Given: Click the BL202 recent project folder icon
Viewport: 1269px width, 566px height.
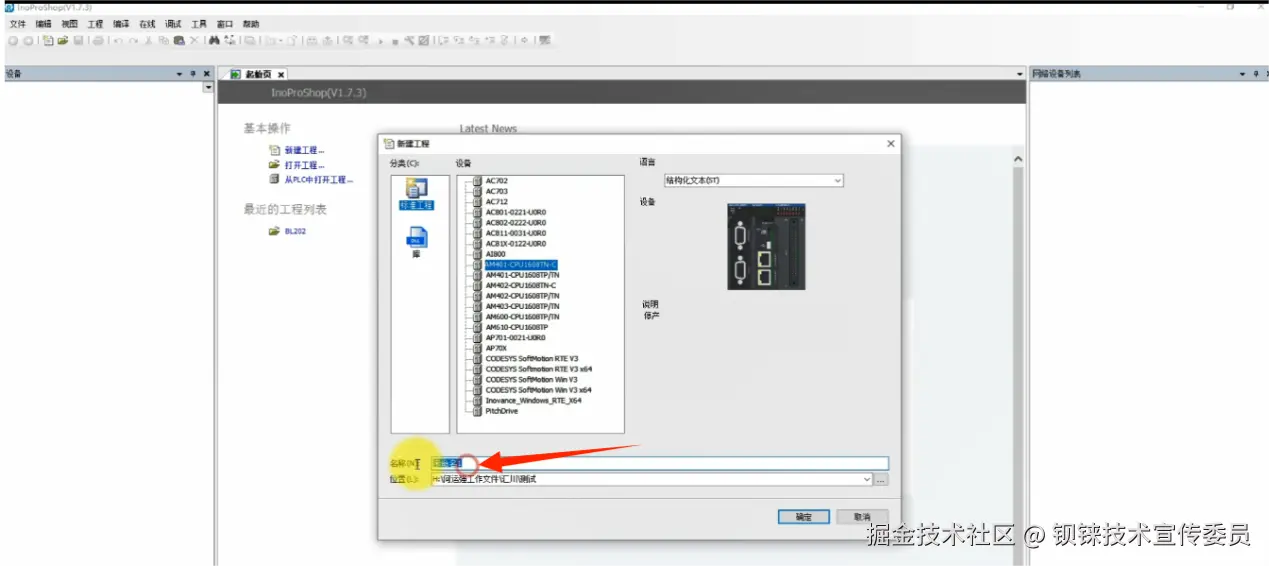Looking at the screenshot, I should coord(275,231).
